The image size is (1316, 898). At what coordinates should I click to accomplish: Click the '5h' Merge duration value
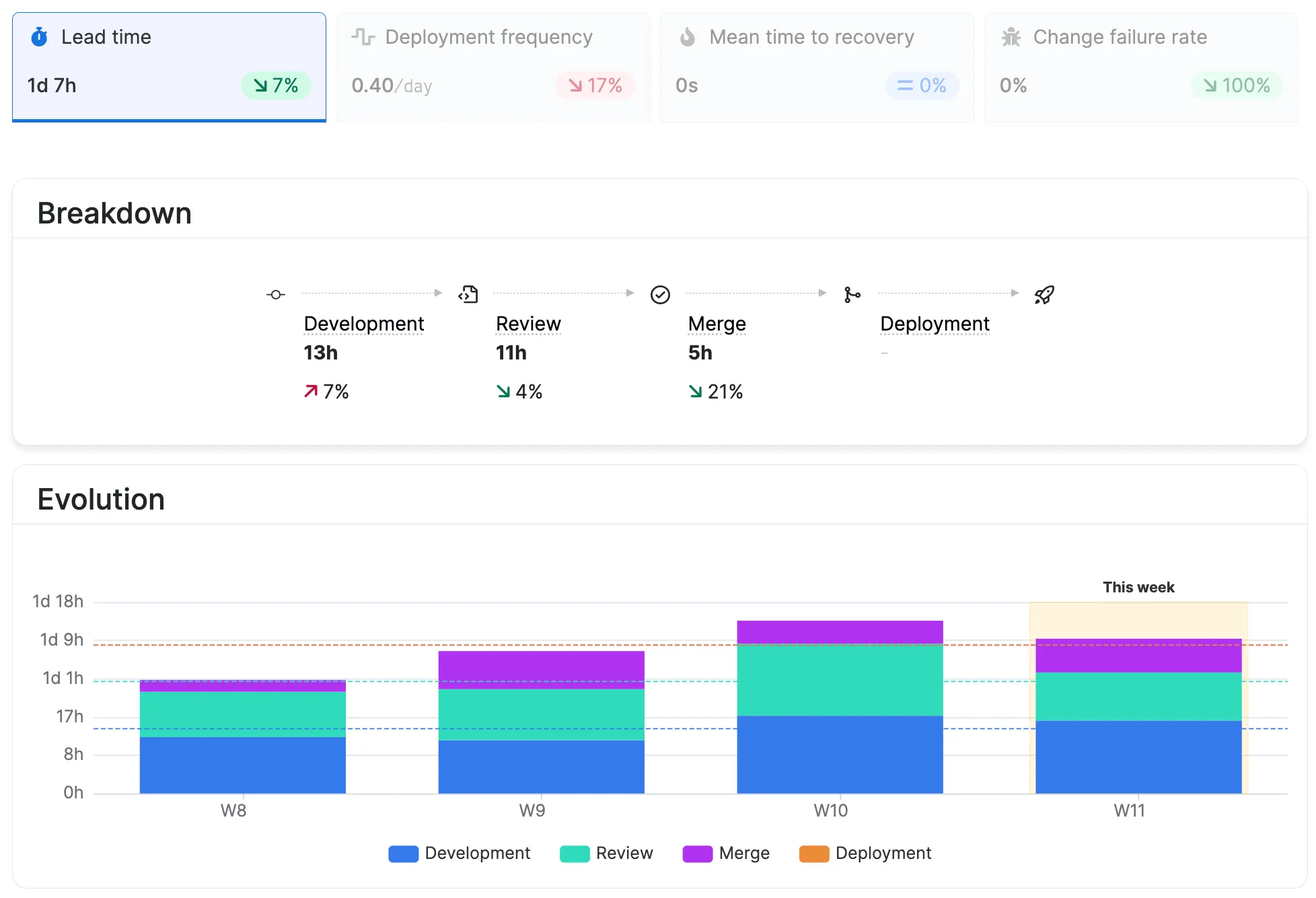tap(700, 353)
